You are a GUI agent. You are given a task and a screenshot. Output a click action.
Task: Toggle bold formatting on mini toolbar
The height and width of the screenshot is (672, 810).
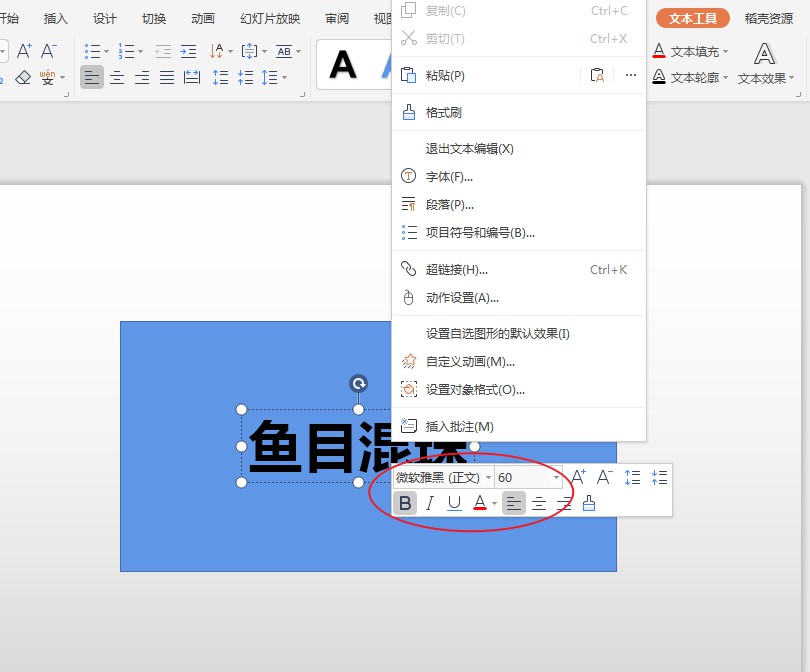[405, 503]
